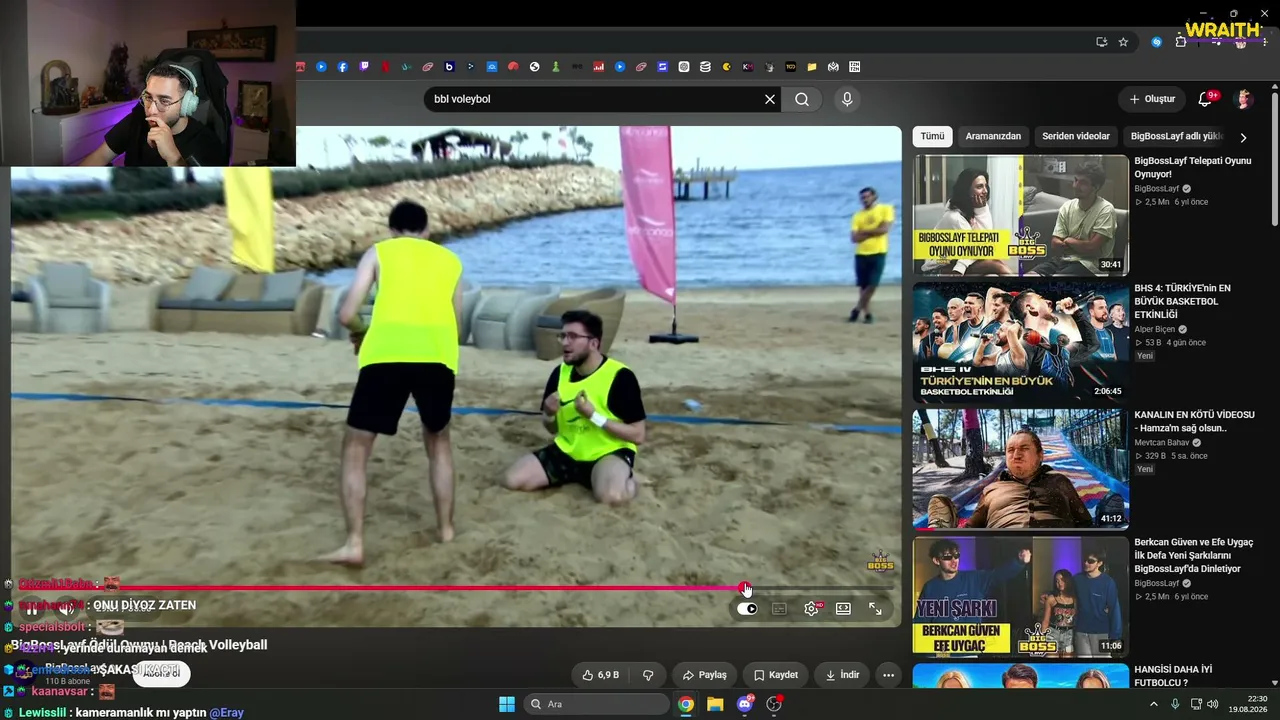Like the video showing 6,9 B likes
The width and height of the screenshot is (1280, 720).
click(600, 675)
